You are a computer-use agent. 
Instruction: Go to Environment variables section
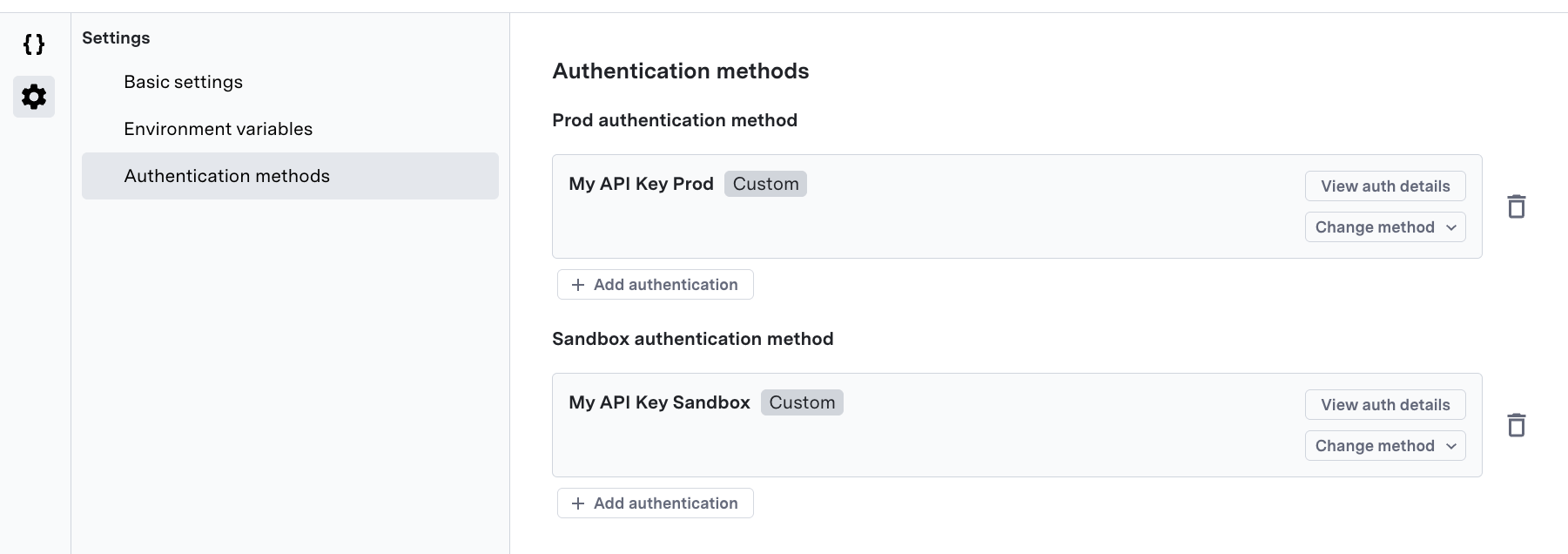click(218, 129)
